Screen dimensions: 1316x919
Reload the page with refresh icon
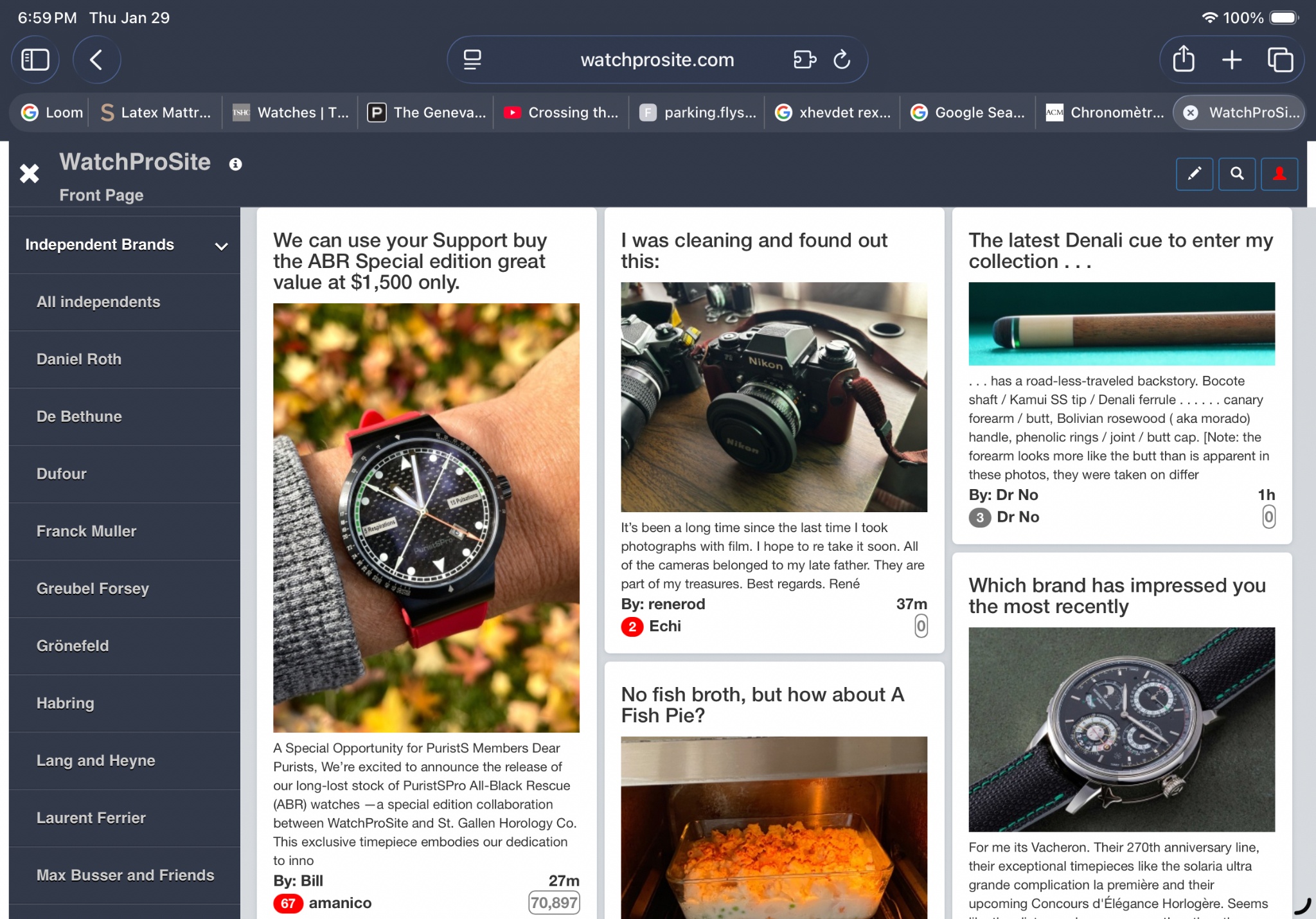pos(841,60)
